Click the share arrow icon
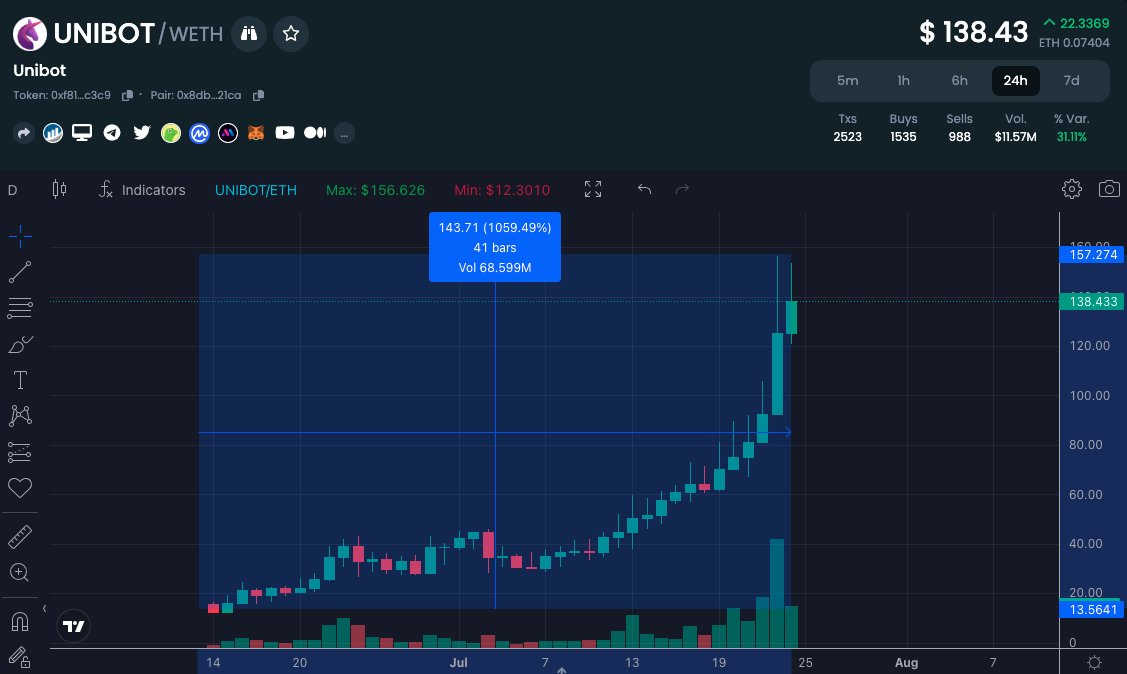1127x674 pixels. [24, 133]
